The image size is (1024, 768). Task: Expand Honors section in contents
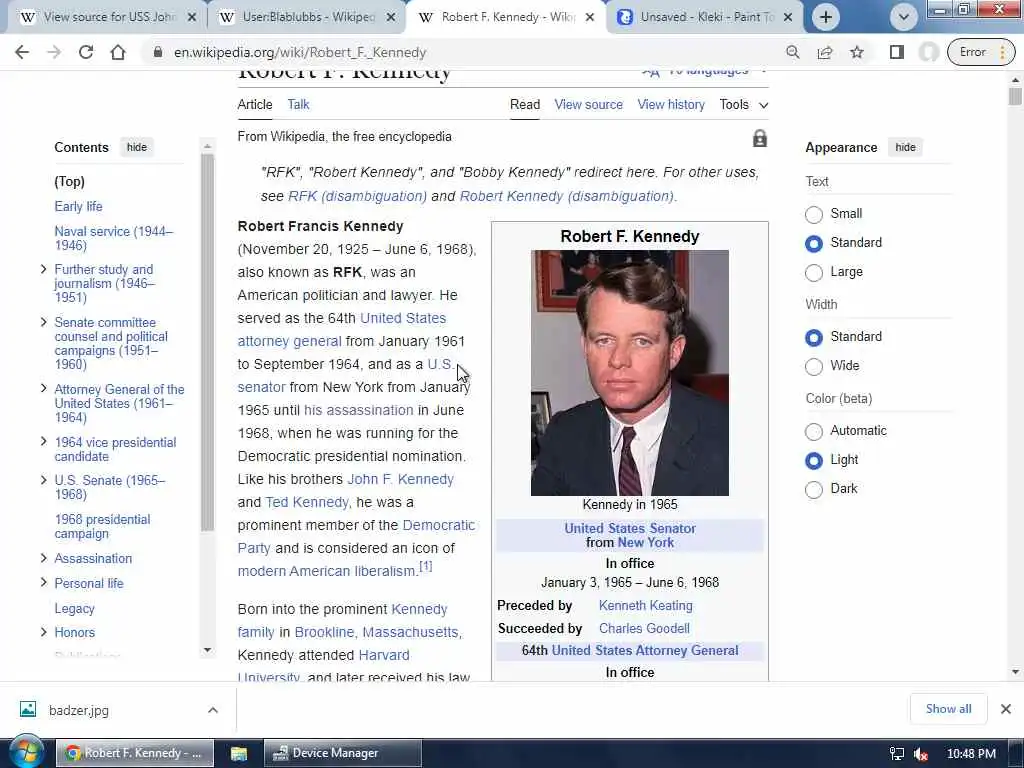[x=43, y=632]
